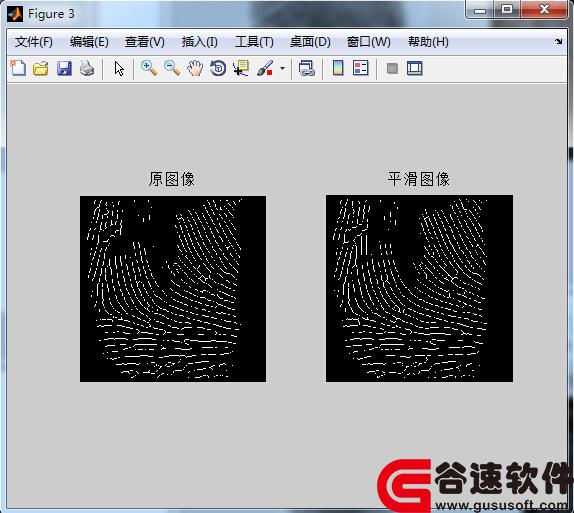The image size is (574, 513).
Task: Insert a legend using toolbar icon
Action: (x=361, y=68)
